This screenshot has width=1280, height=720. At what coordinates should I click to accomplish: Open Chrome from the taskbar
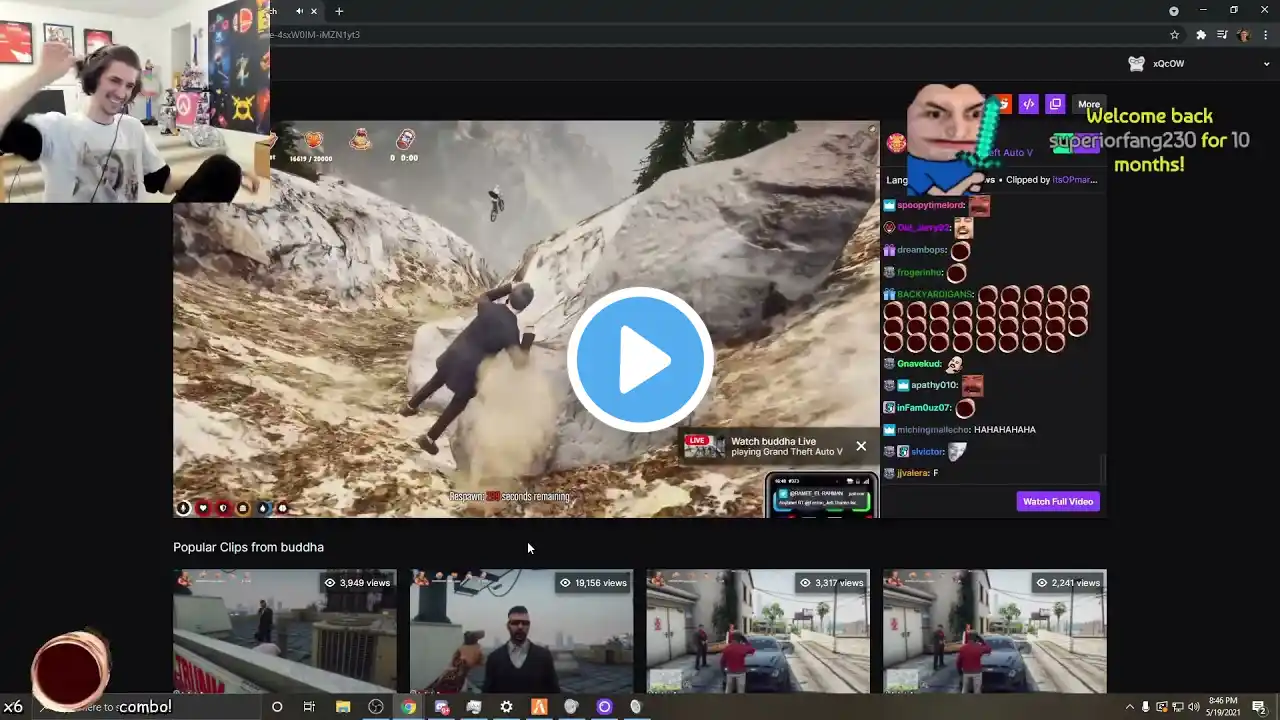click(x=408, y=707)
